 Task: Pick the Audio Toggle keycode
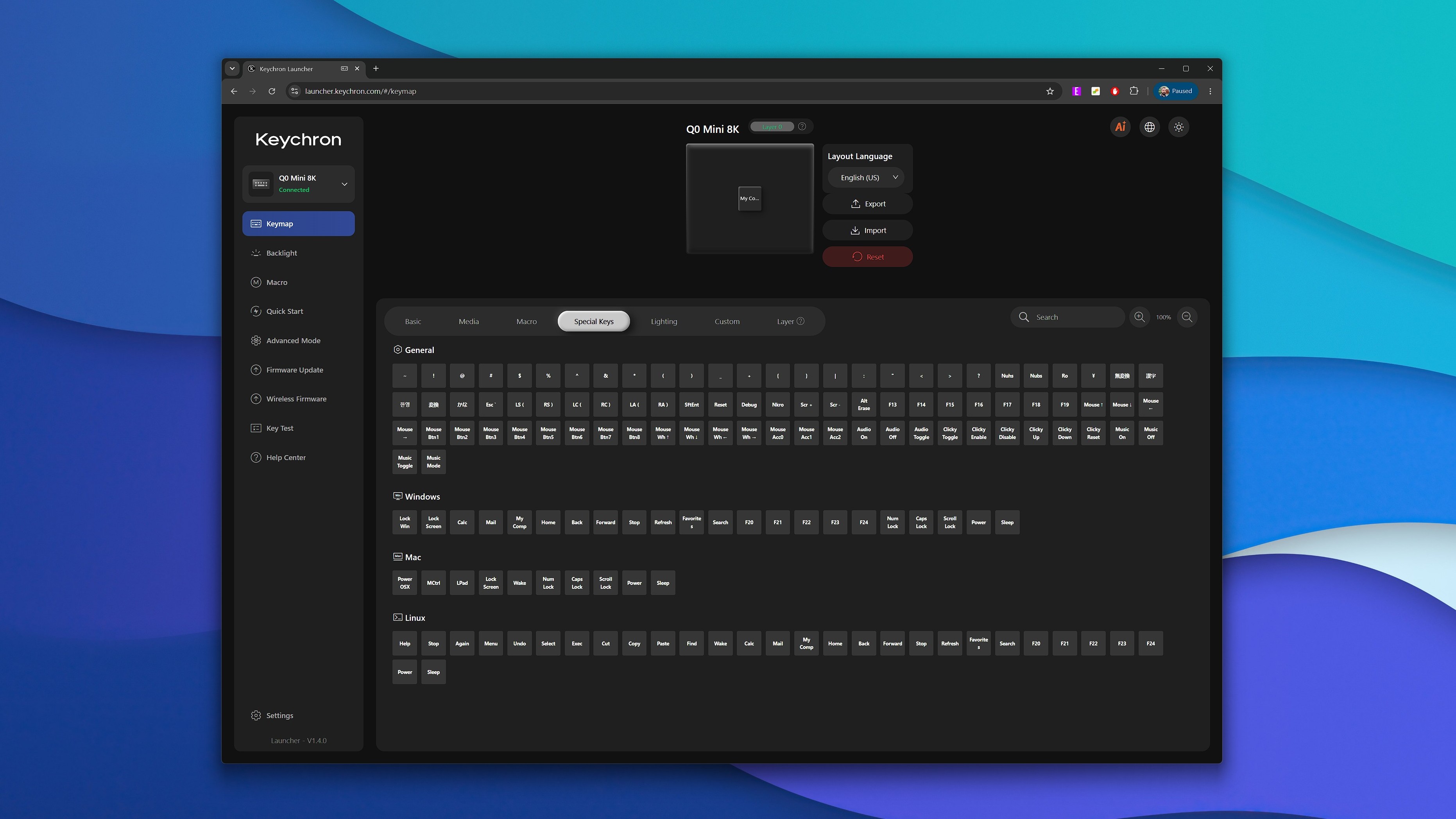pos(921,433)
